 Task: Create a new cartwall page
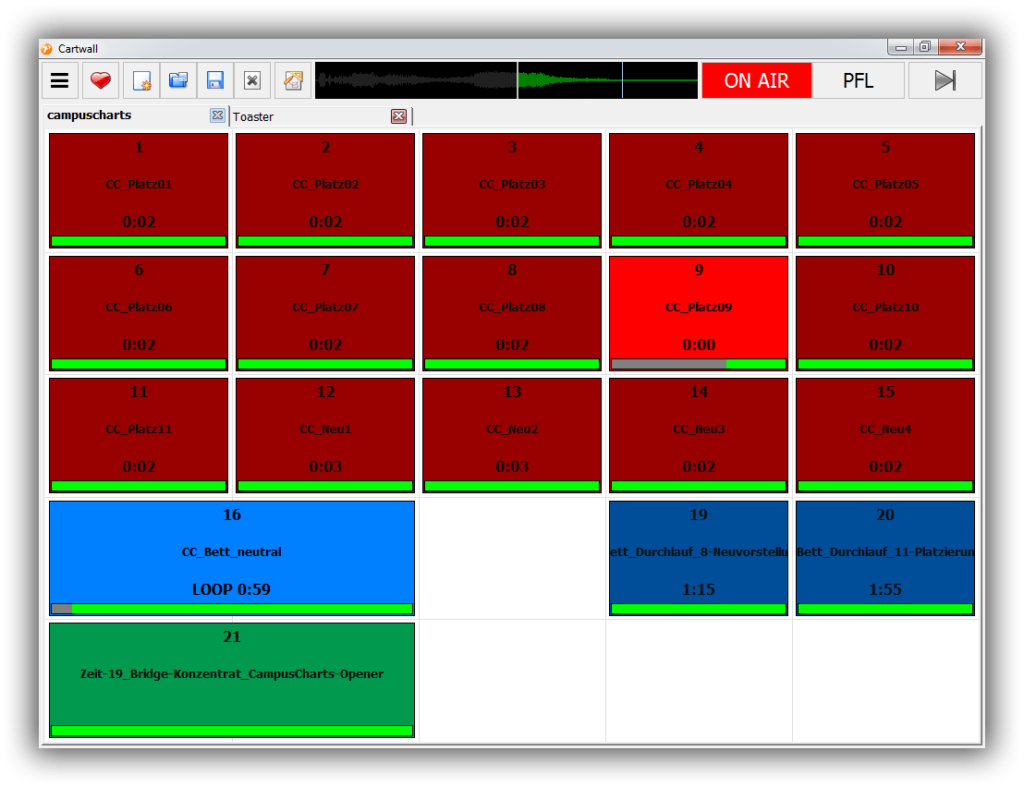(141, 80)
